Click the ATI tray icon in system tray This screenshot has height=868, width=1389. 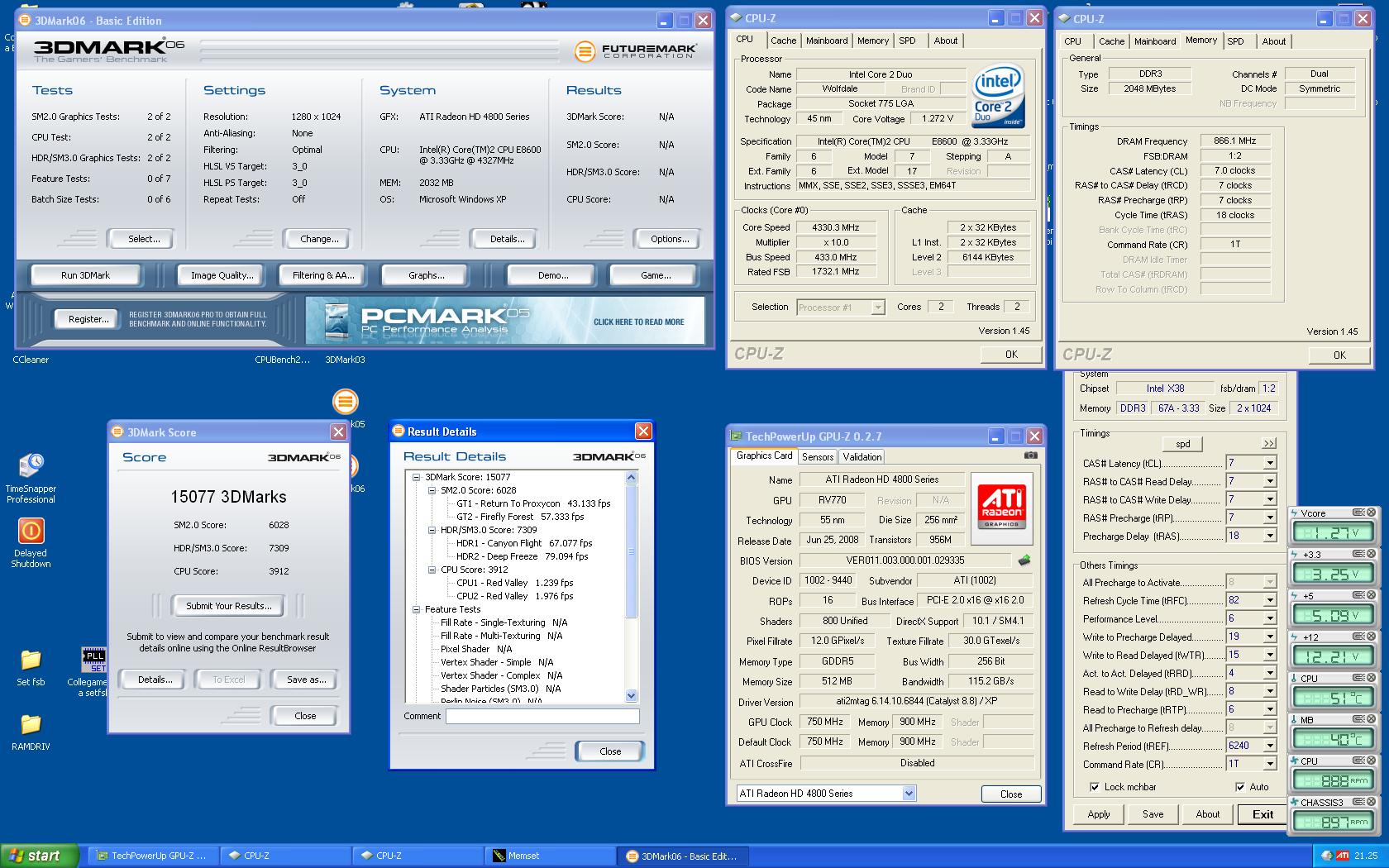(x=1343, y=856)
